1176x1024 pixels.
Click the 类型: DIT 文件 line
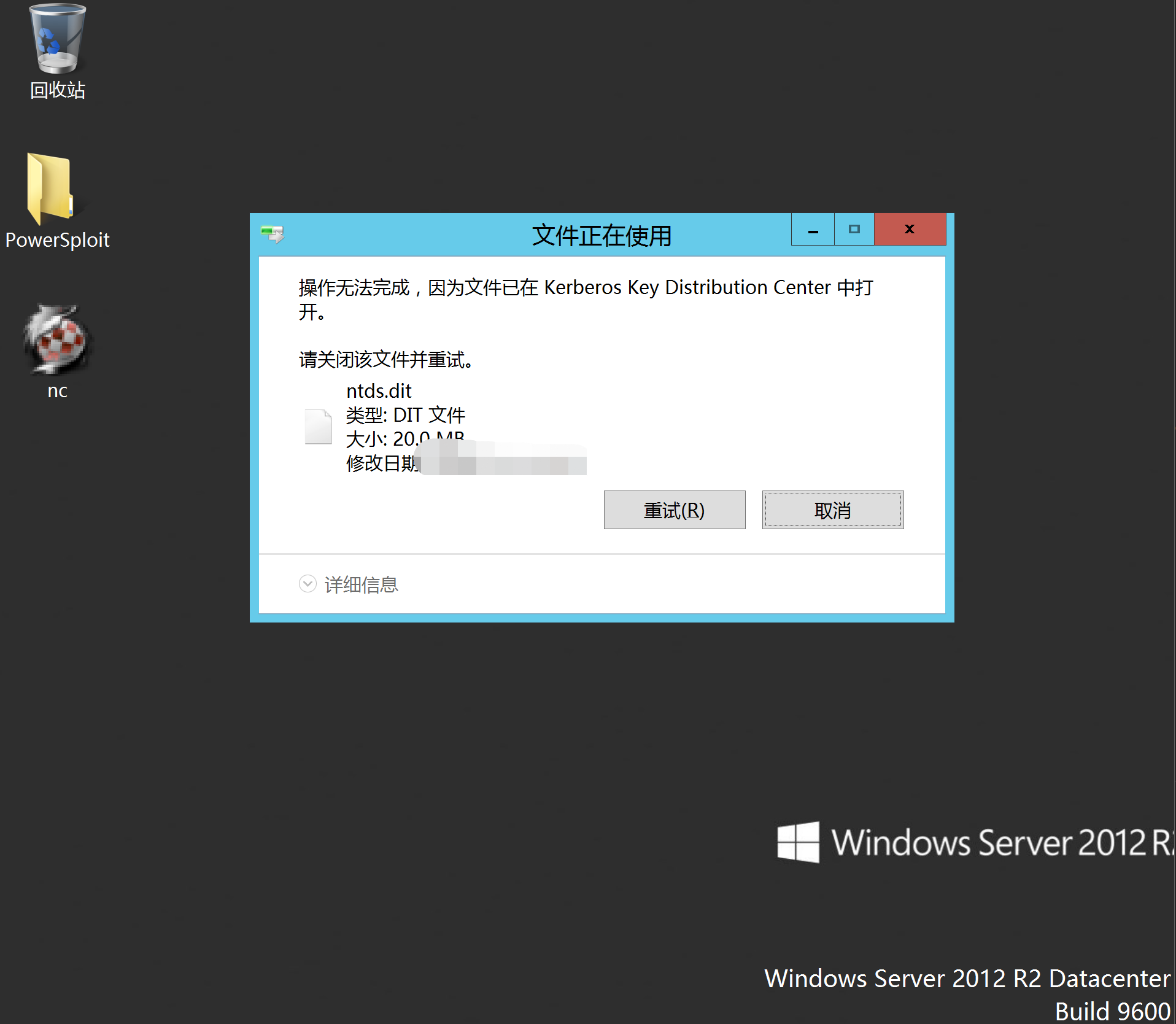pos(405,416)
